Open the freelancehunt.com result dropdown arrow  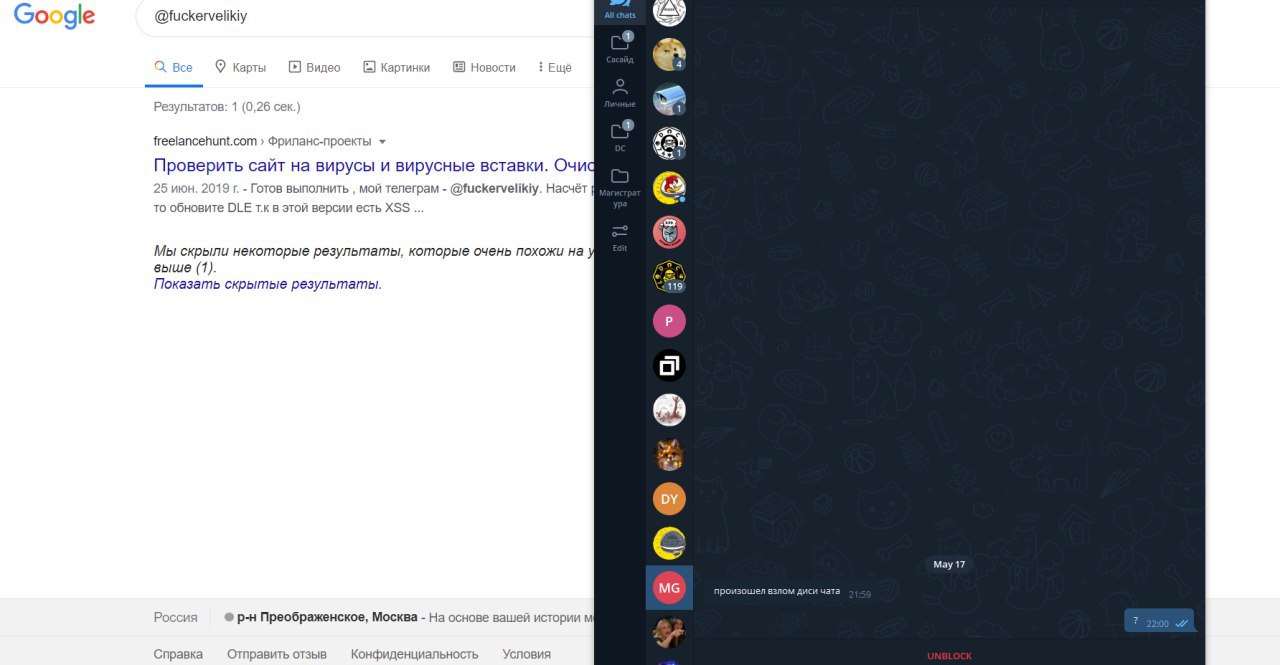382,142
